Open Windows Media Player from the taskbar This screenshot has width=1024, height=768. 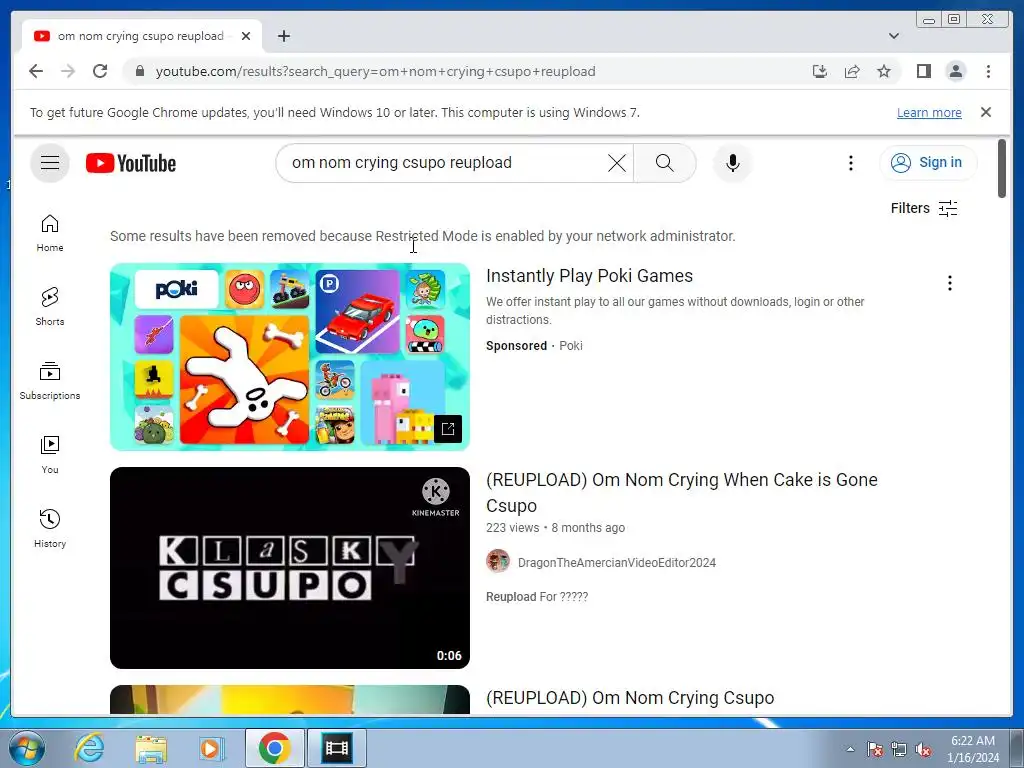coord(212,748)
